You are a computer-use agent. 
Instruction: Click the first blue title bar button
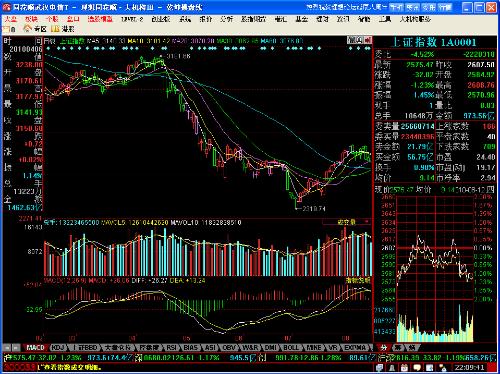click(x=396, y=7)
